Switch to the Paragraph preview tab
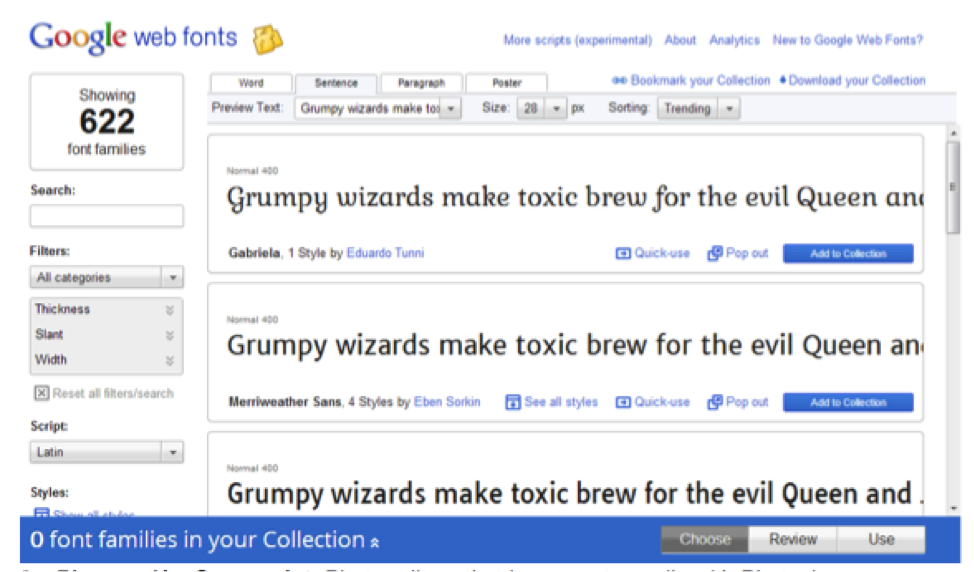The image size is (974, 572). click(x=421, y=83)
